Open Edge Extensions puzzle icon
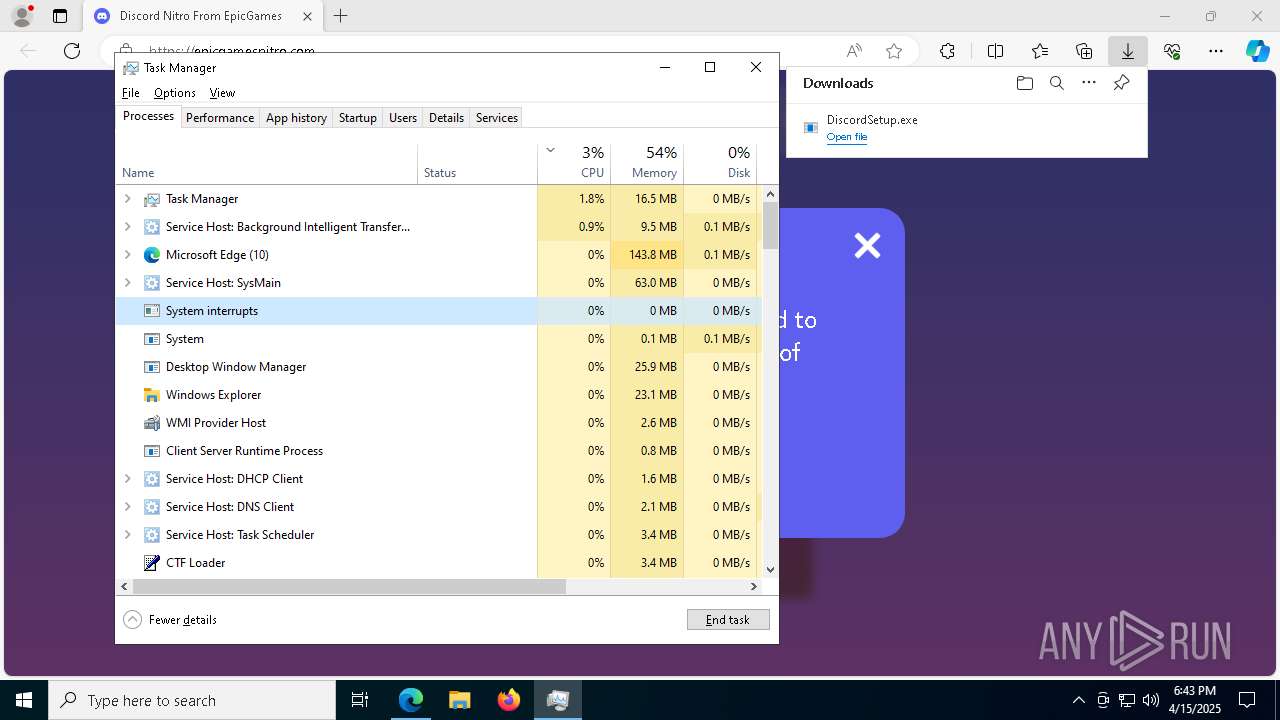 947,51
